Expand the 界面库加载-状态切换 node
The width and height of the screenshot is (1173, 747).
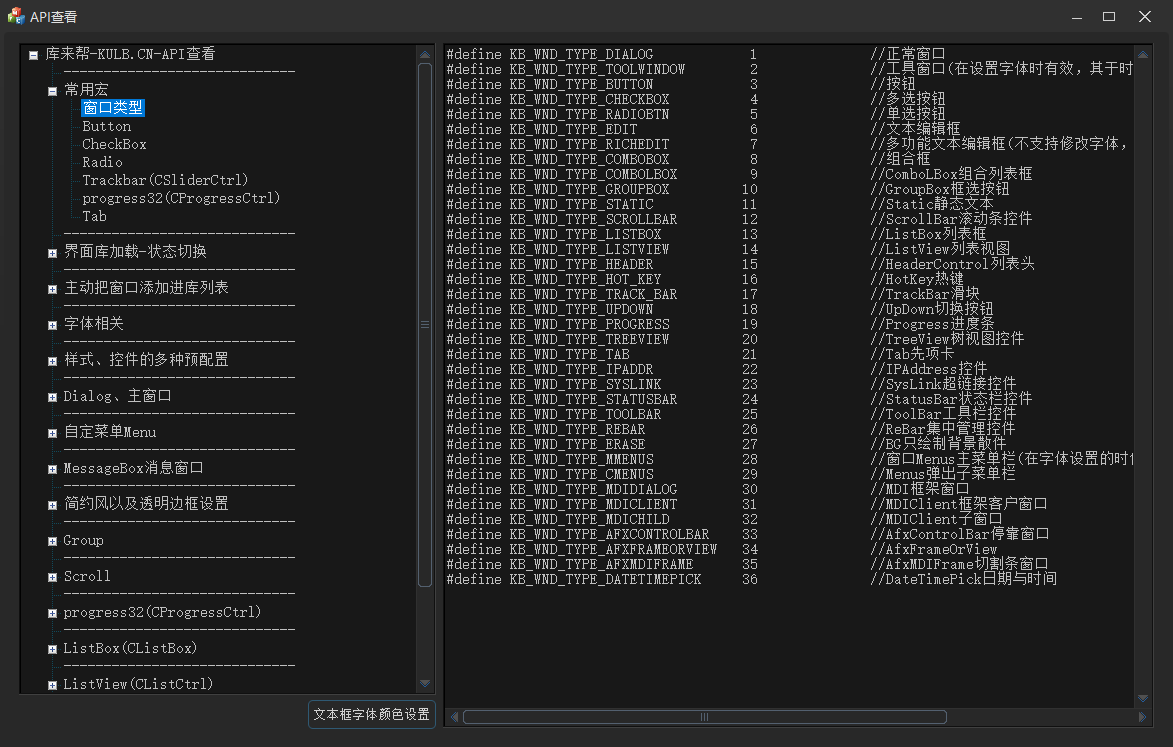pyautogui.click(x=52, y=253)
